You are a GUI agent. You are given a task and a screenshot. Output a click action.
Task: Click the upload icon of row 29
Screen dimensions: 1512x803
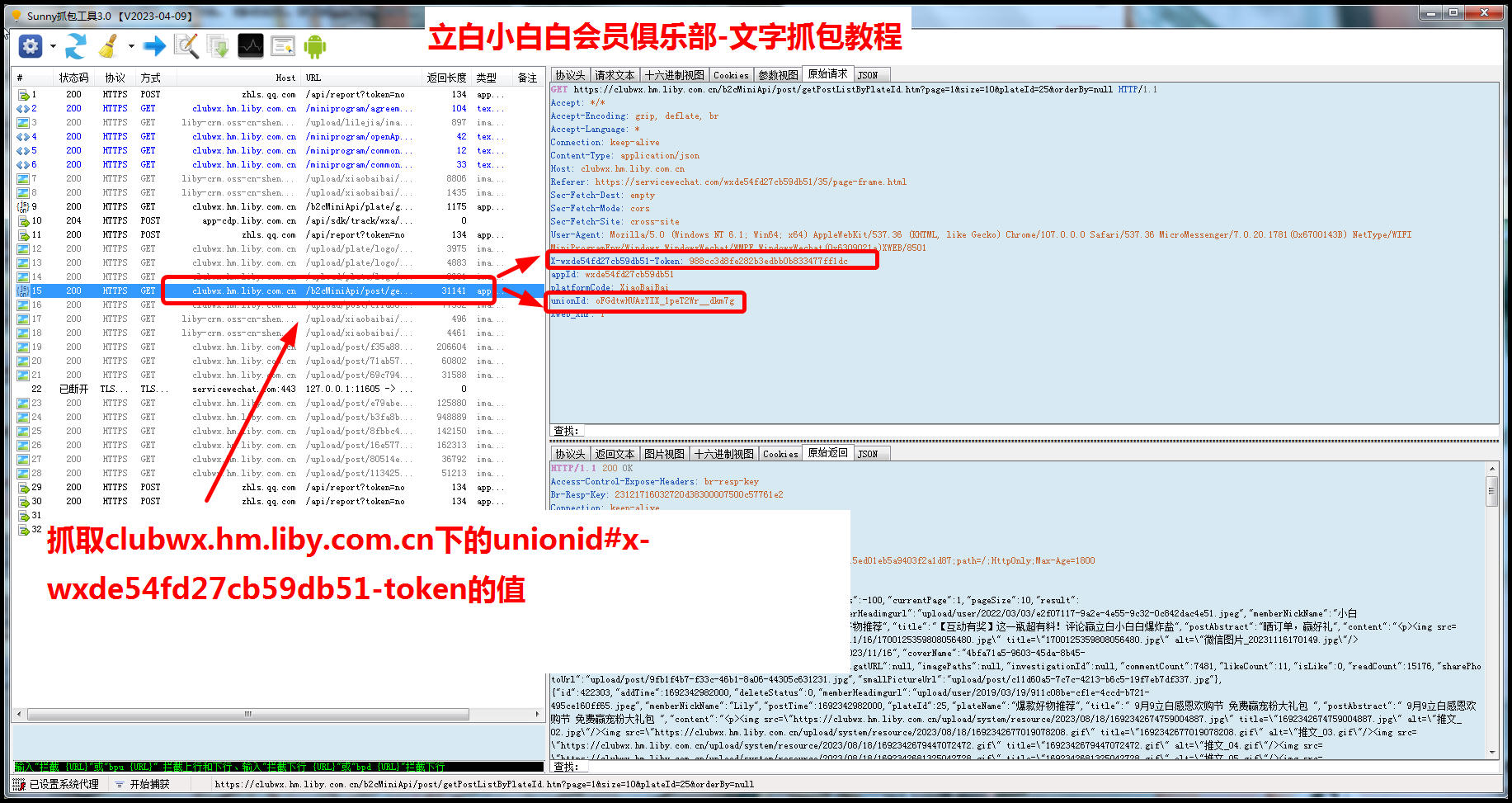[23, 488]
